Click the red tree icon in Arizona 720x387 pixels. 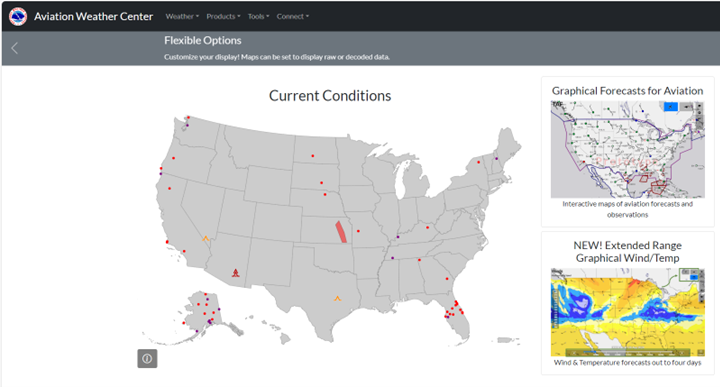coord(236,273)
